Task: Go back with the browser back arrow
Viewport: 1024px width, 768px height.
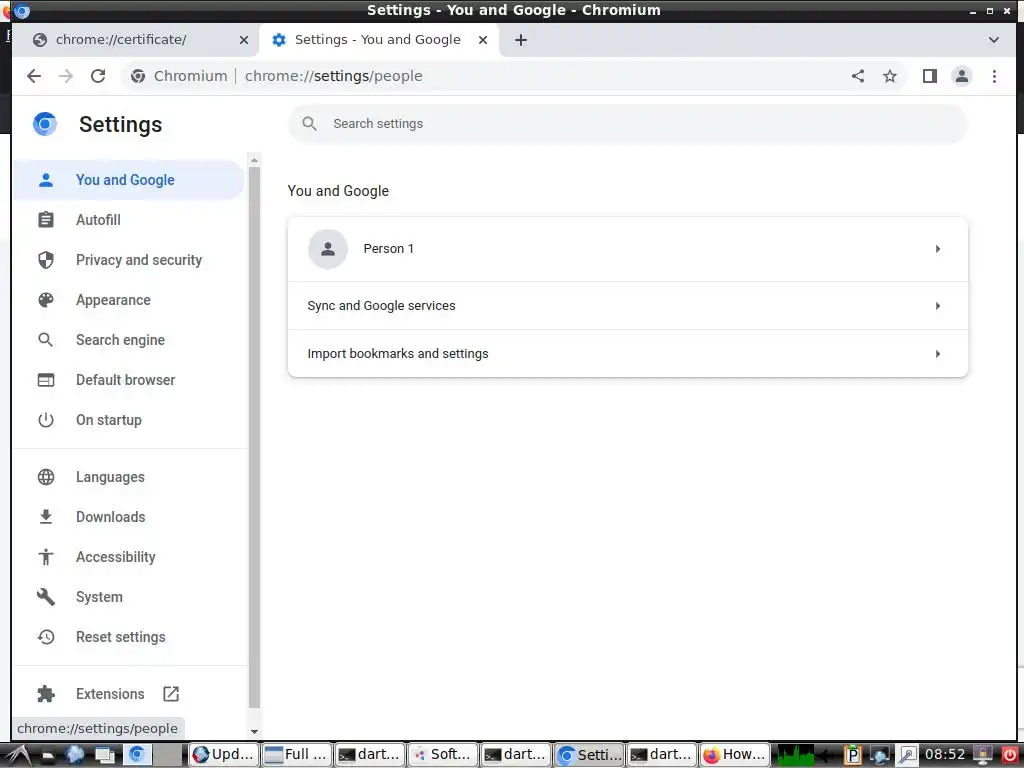Action: point(34,76)
